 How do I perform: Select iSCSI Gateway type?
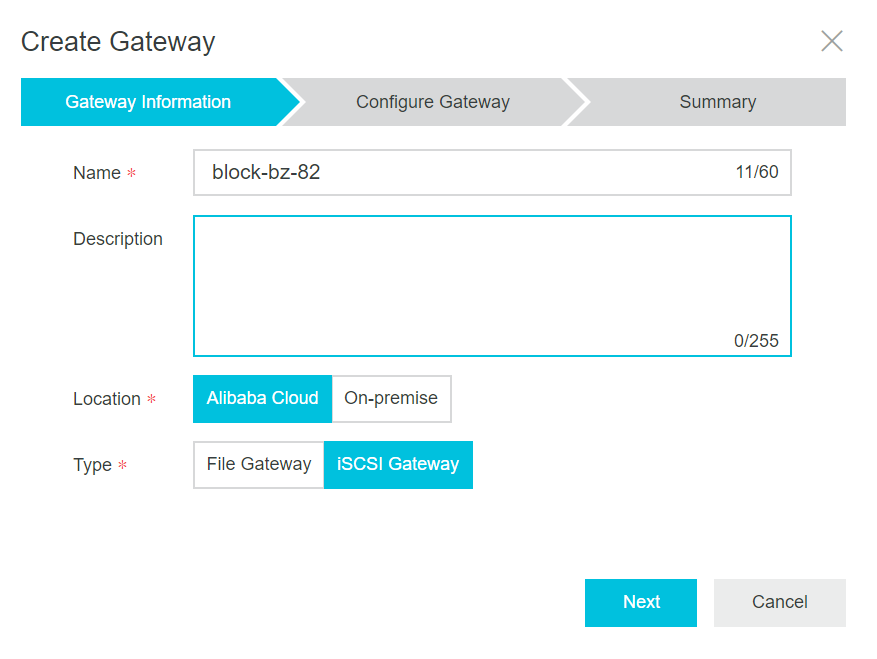tap(398, 464)
